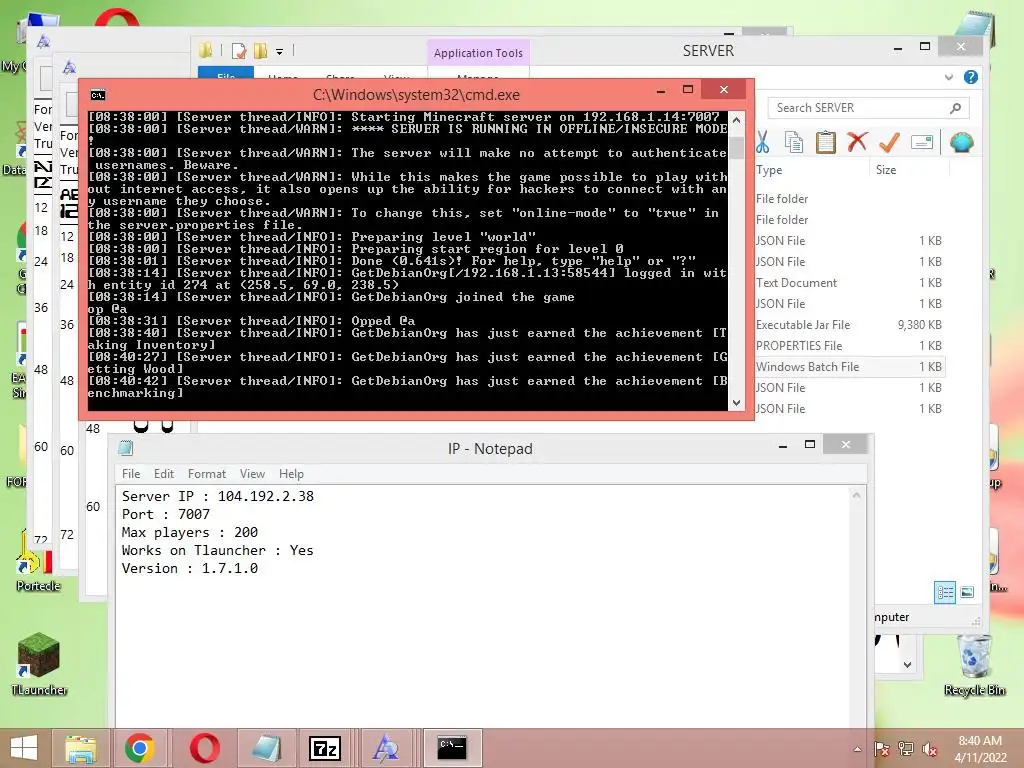Click red X Delete icon in SERVER toolbar
The width and height of the screenshot is (1024, 768).
[x=857, y=142]
